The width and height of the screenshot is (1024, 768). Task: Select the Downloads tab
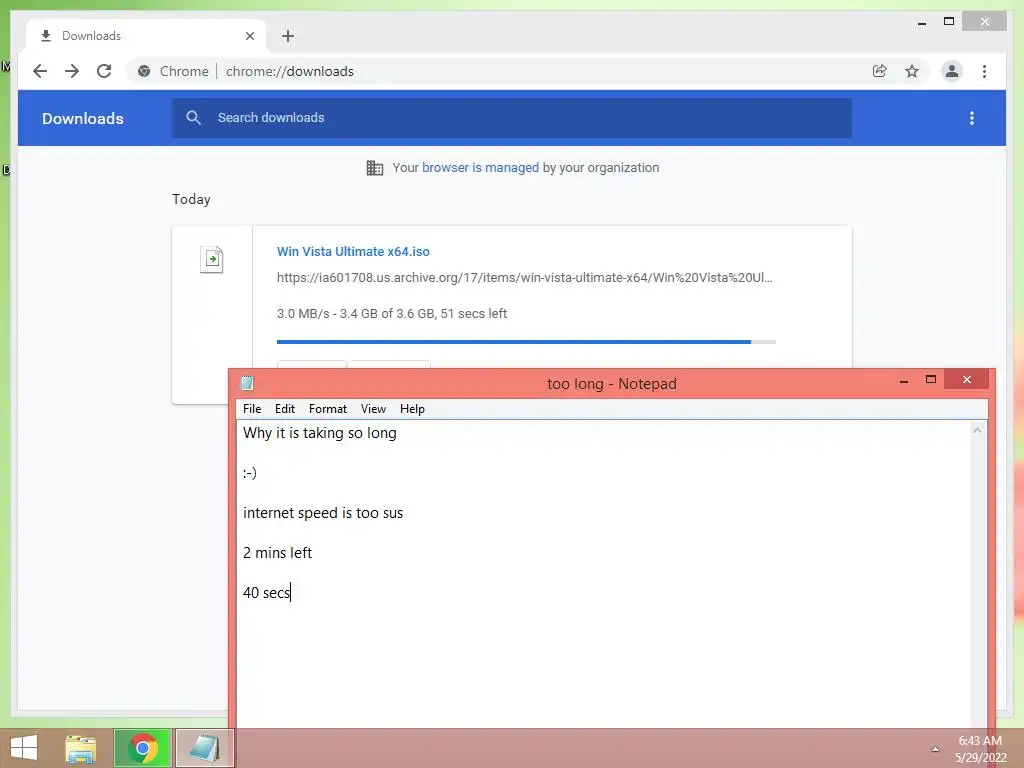tap(146, 36)
